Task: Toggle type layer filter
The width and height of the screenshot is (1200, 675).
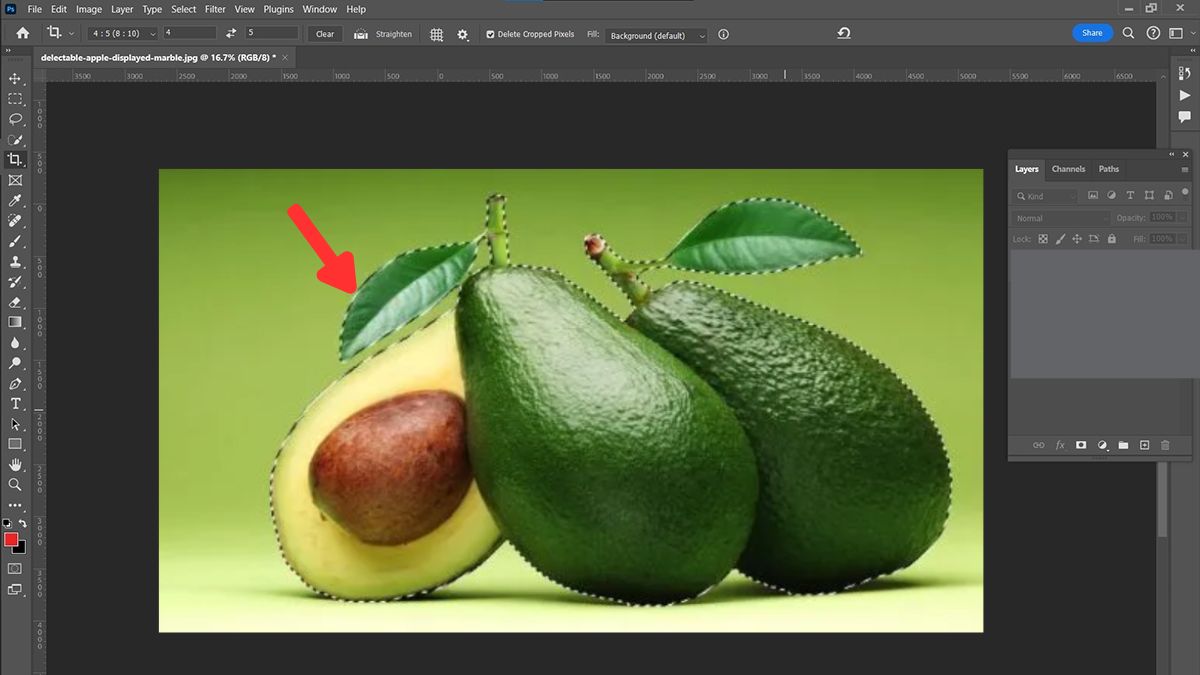Action: 1130,195
